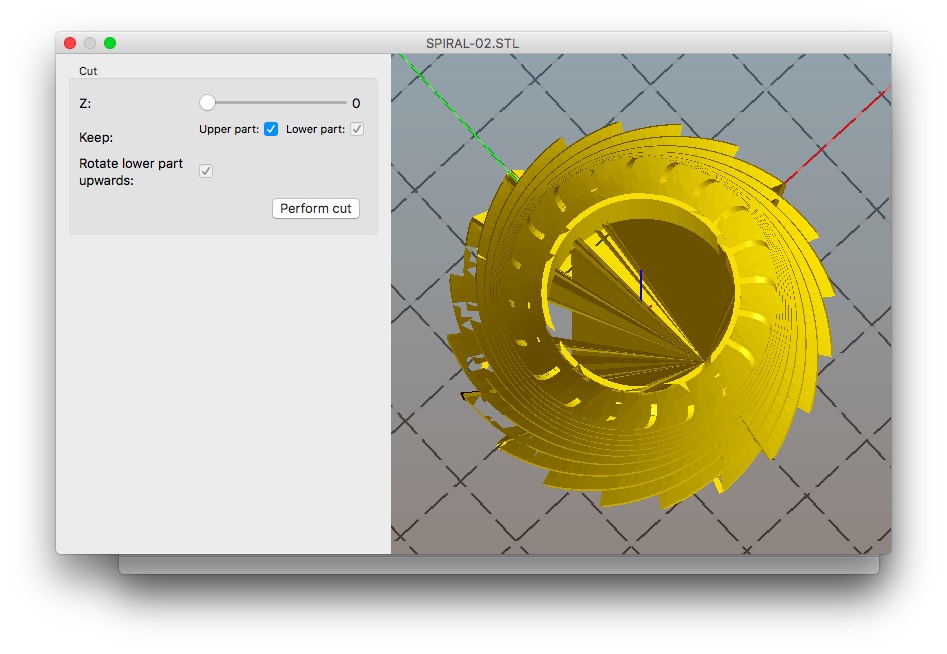
Task: Click the blue Z axis marker
Action: (641, 285)
